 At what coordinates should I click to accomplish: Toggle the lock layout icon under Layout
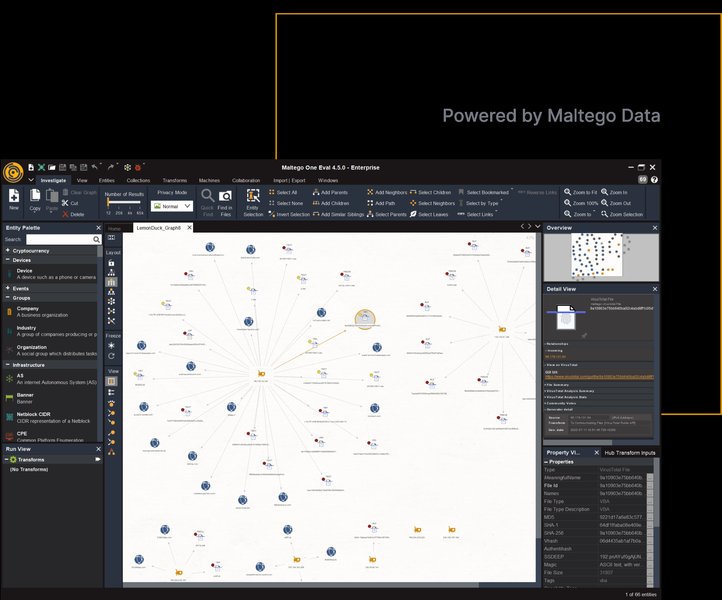[111, 262]
